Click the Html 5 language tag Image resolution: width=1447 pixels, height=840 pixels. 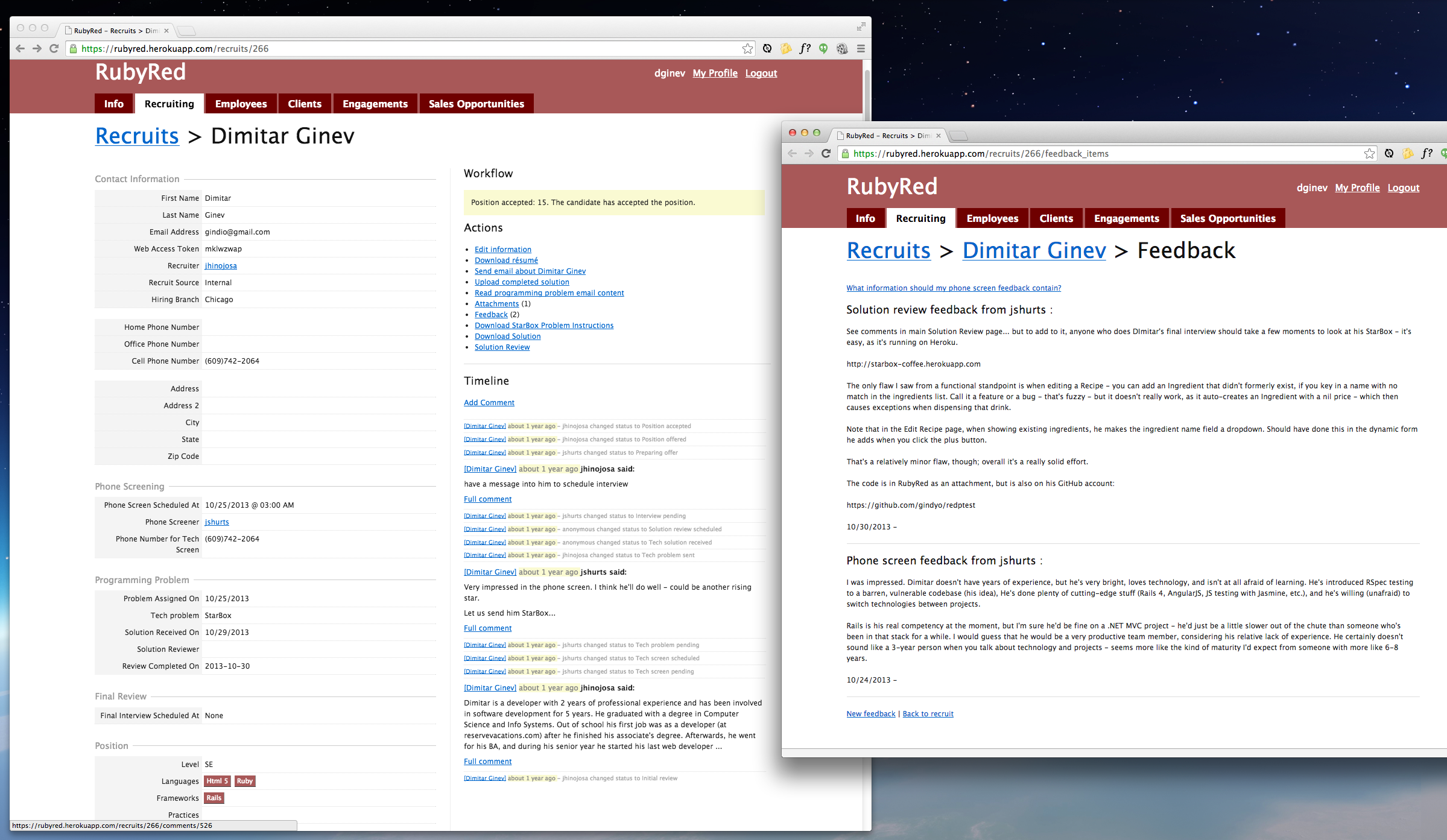(x=217, y=781)
